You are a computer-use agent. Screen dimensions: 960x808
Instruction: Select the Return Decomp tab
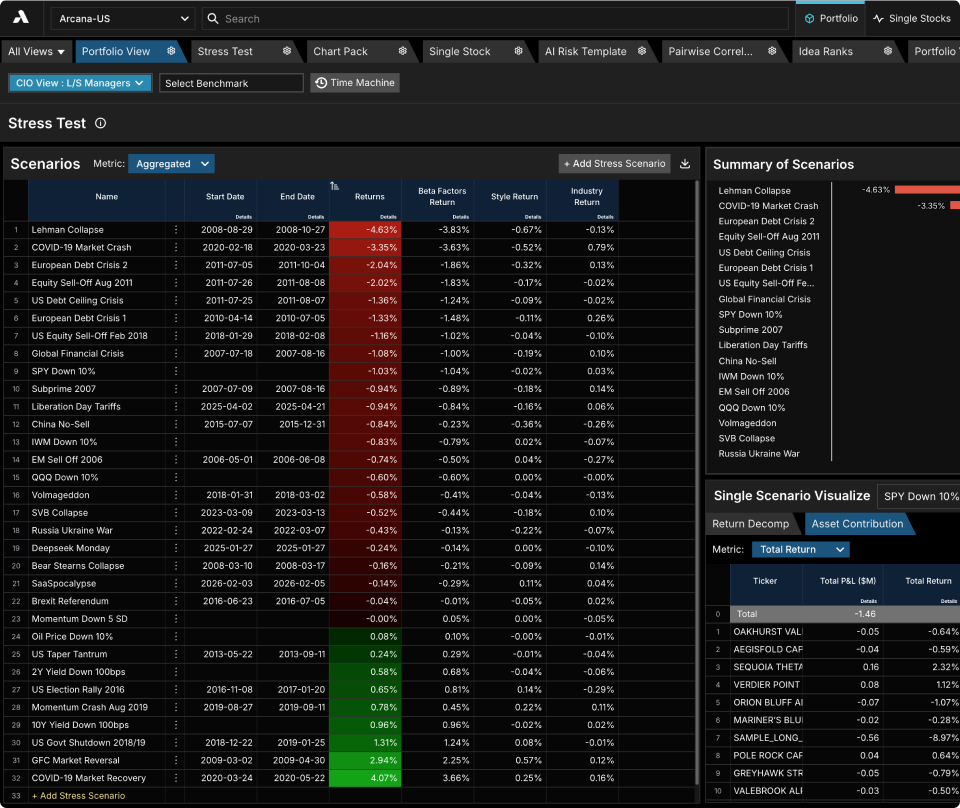pos(751,524)
